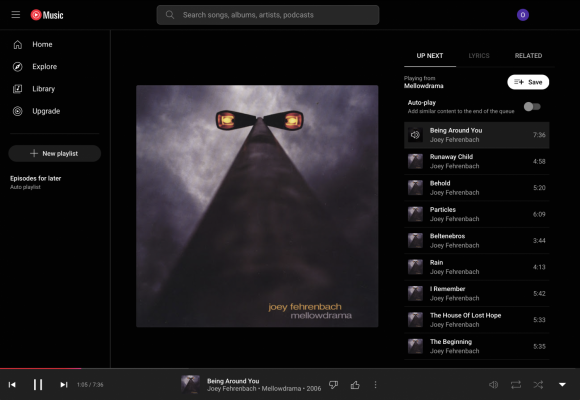Click the Behold row thumbnail
Viewport: 580px width, 400px height.
[x=415, y=188]
